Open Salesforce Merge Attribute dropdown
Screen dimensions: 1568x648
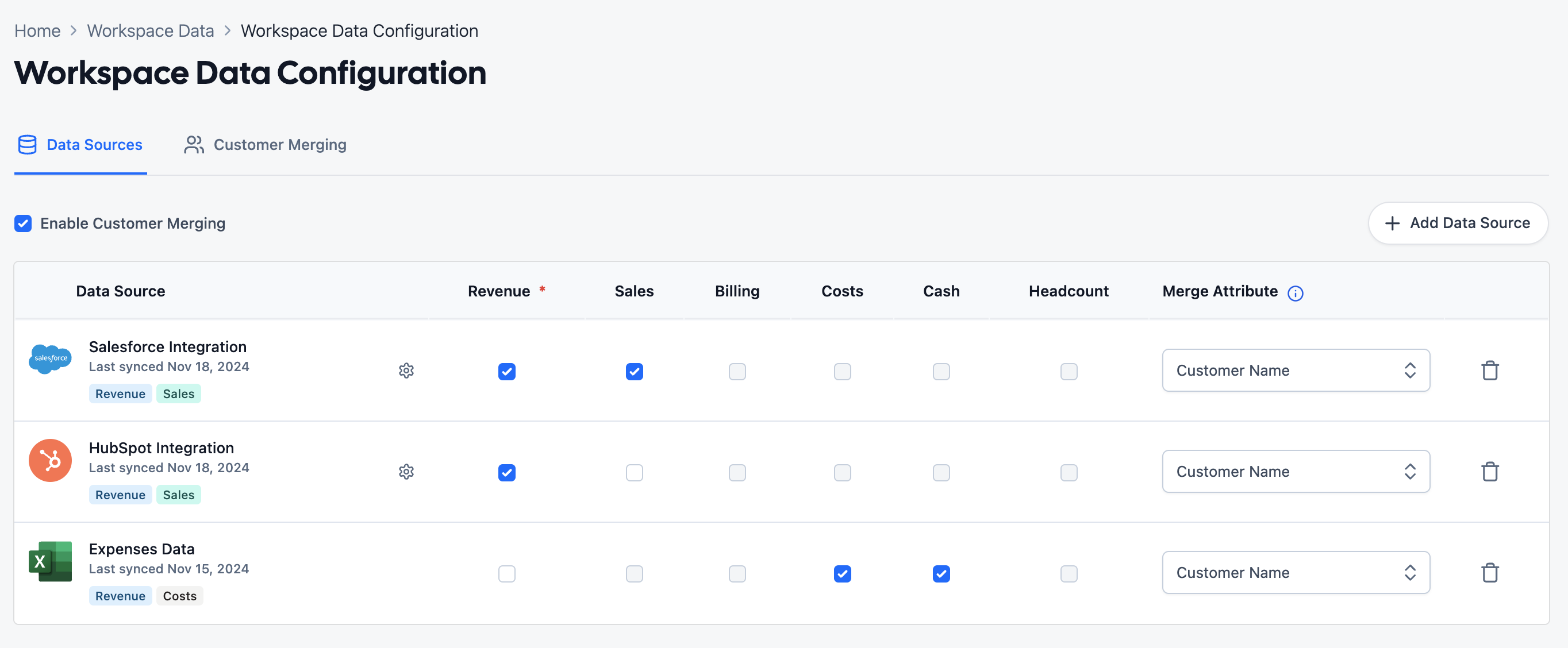(x=1296, y=371)
